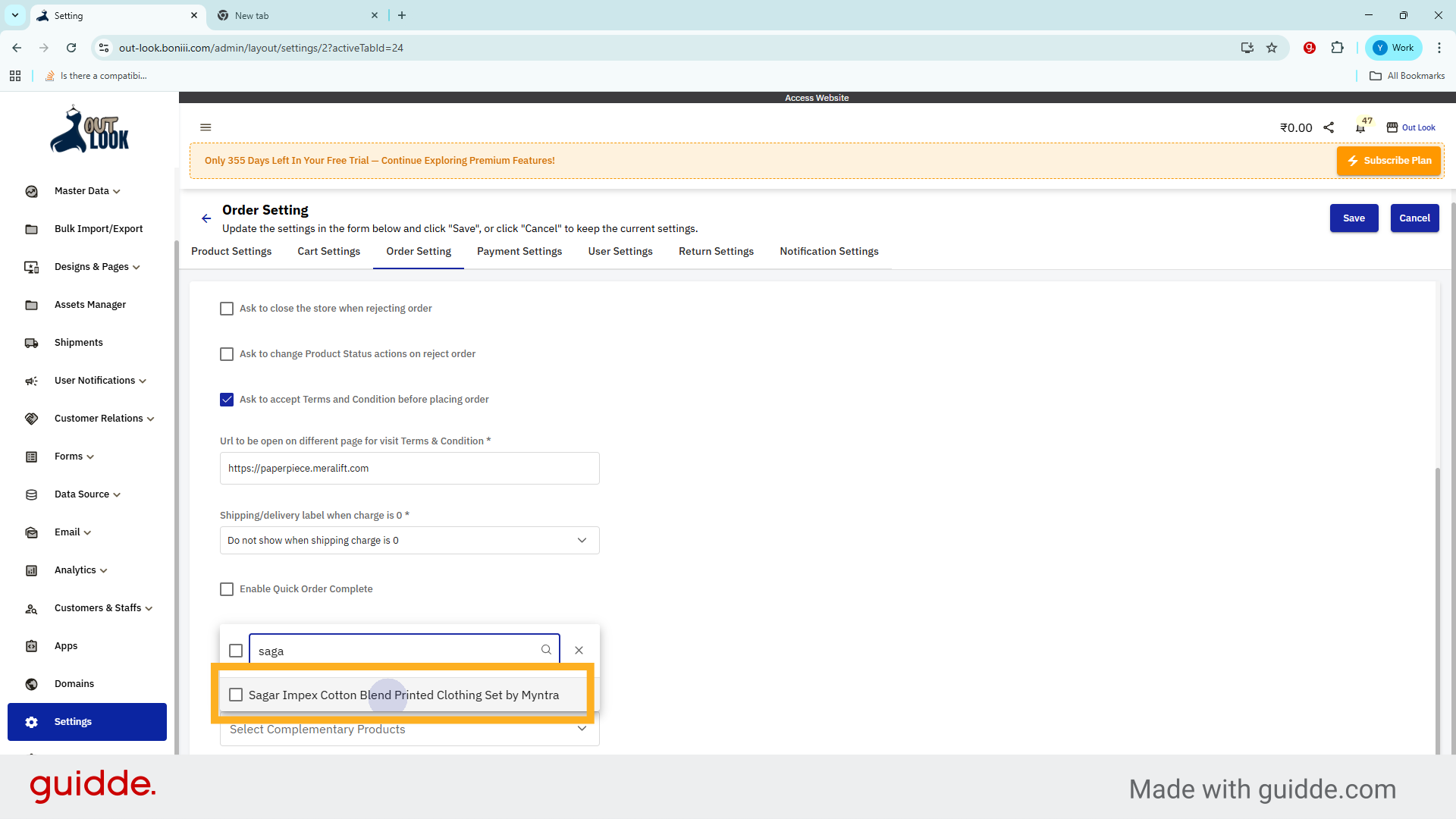Switch to Cart Settings tab
1456x819 pixels.
point(329,251)
